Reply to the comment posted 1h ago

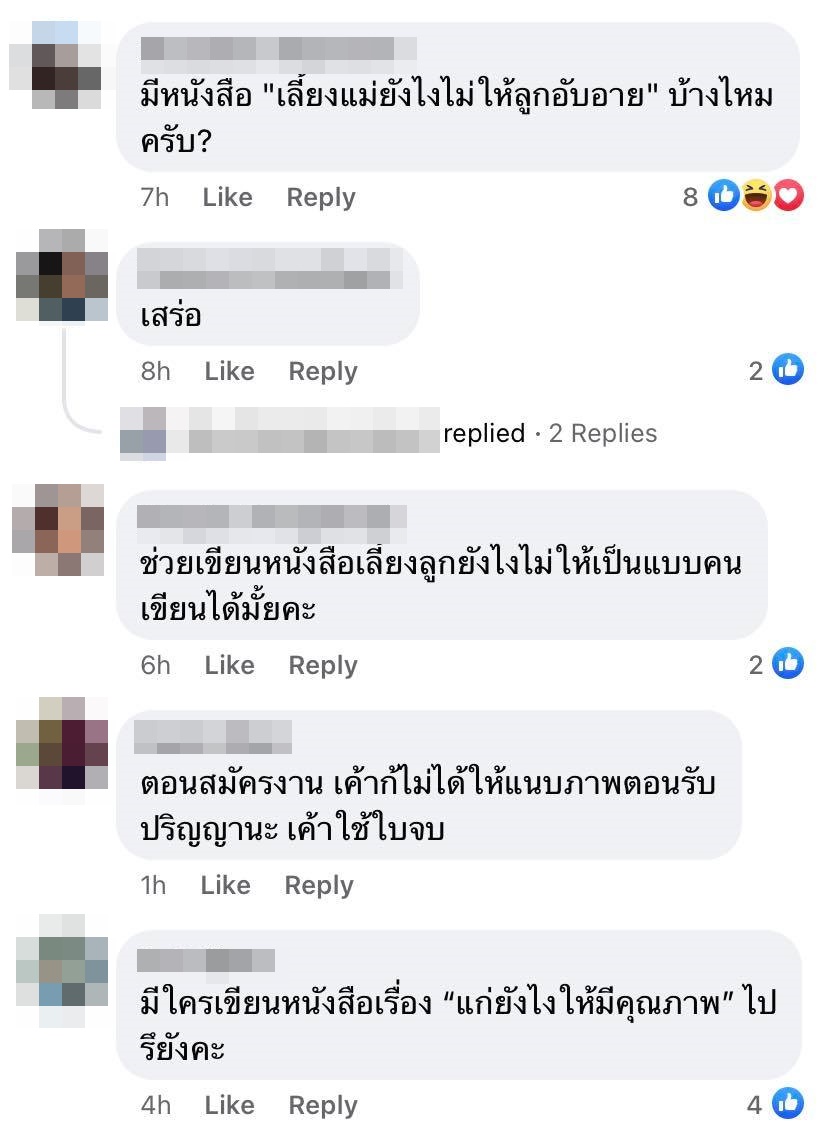(319, 885)
